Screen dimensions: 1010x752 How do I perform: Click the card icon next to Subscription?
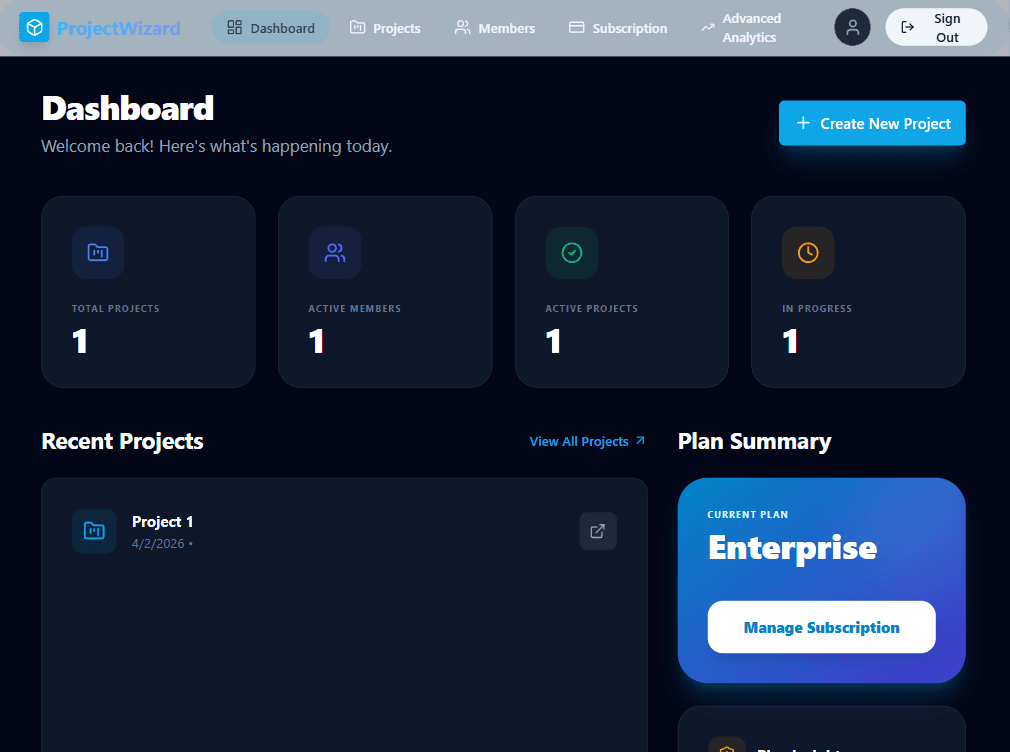click(x=575, y=28)
